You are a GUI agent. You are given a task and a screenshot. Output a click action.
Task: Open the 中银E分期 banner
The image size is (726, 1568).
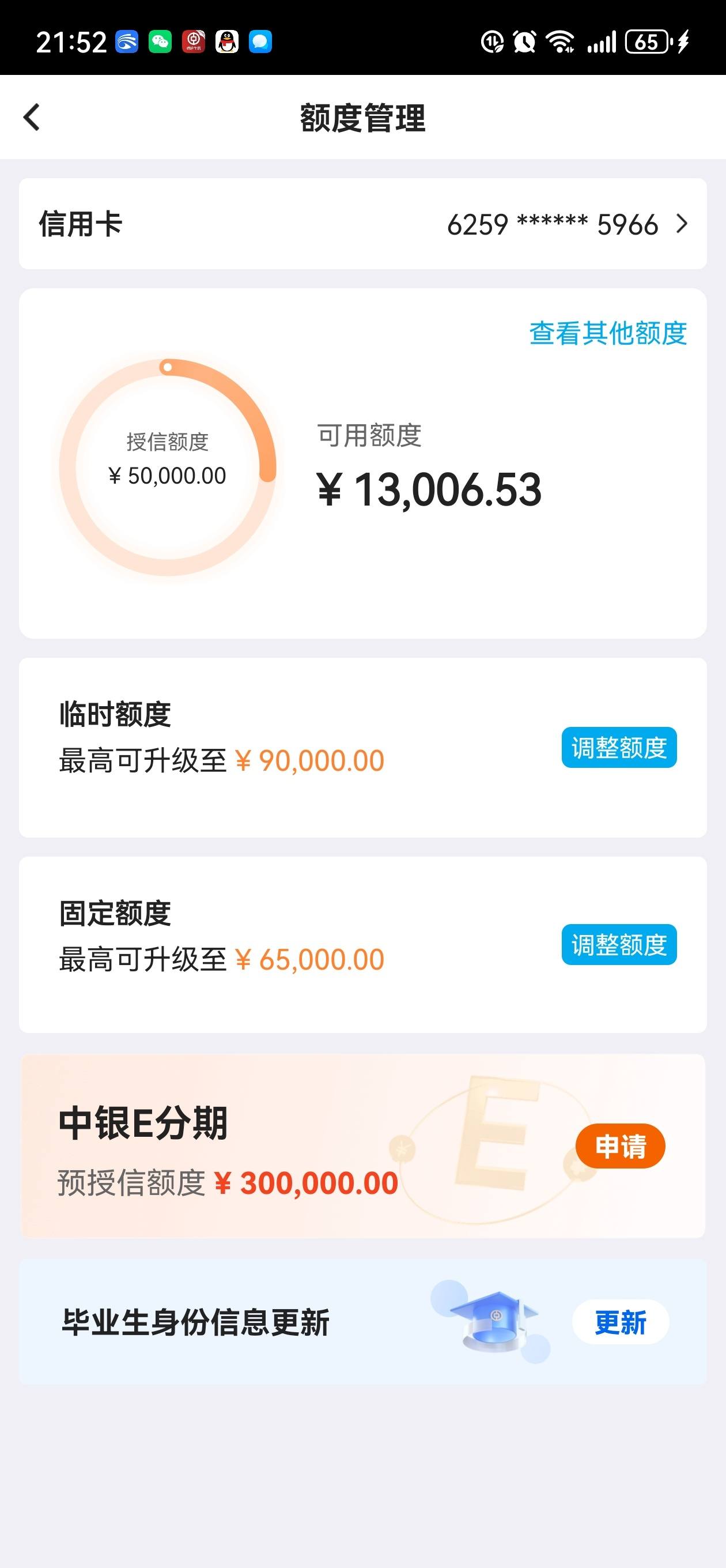click(362, 1146)
